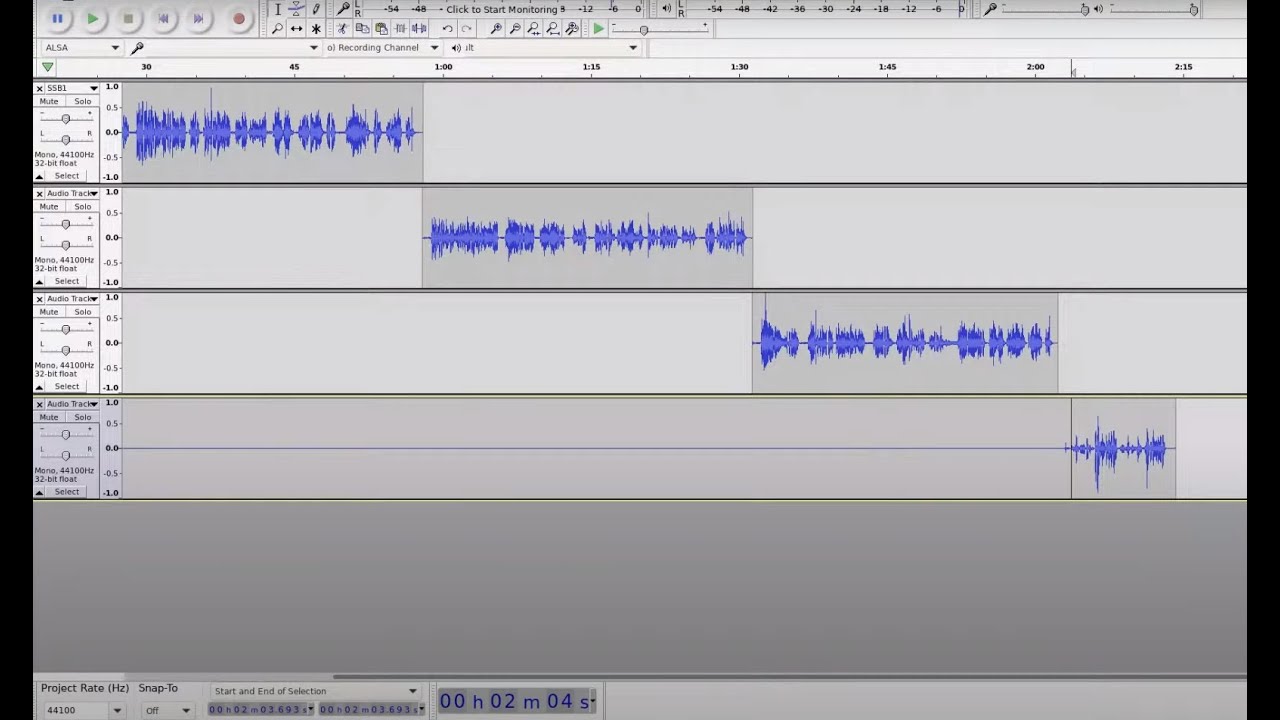Click the Zoom In icon

pyautogui.click(x=496, y=29)
